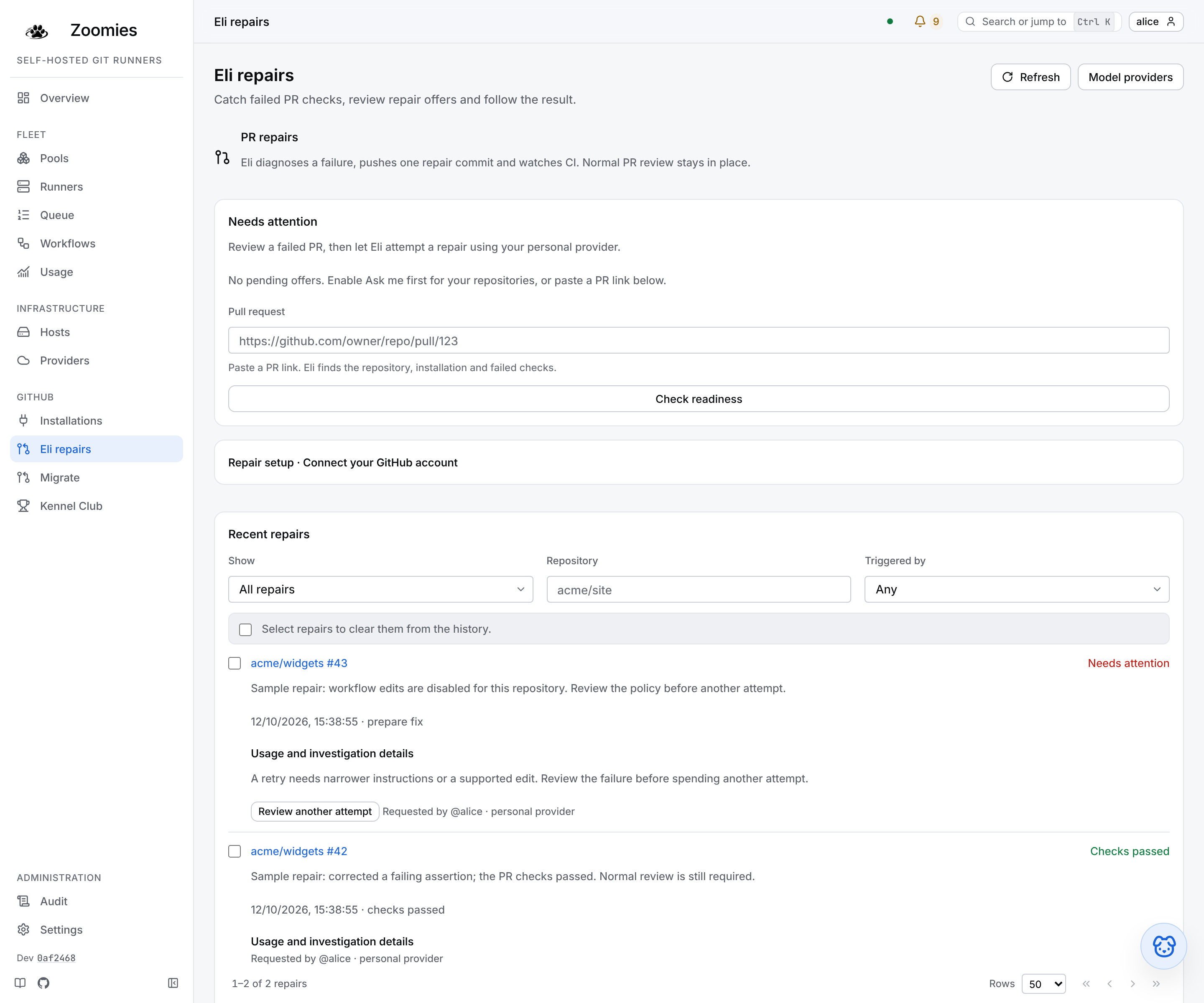Open the notifications bell icon

pos(920,22)
